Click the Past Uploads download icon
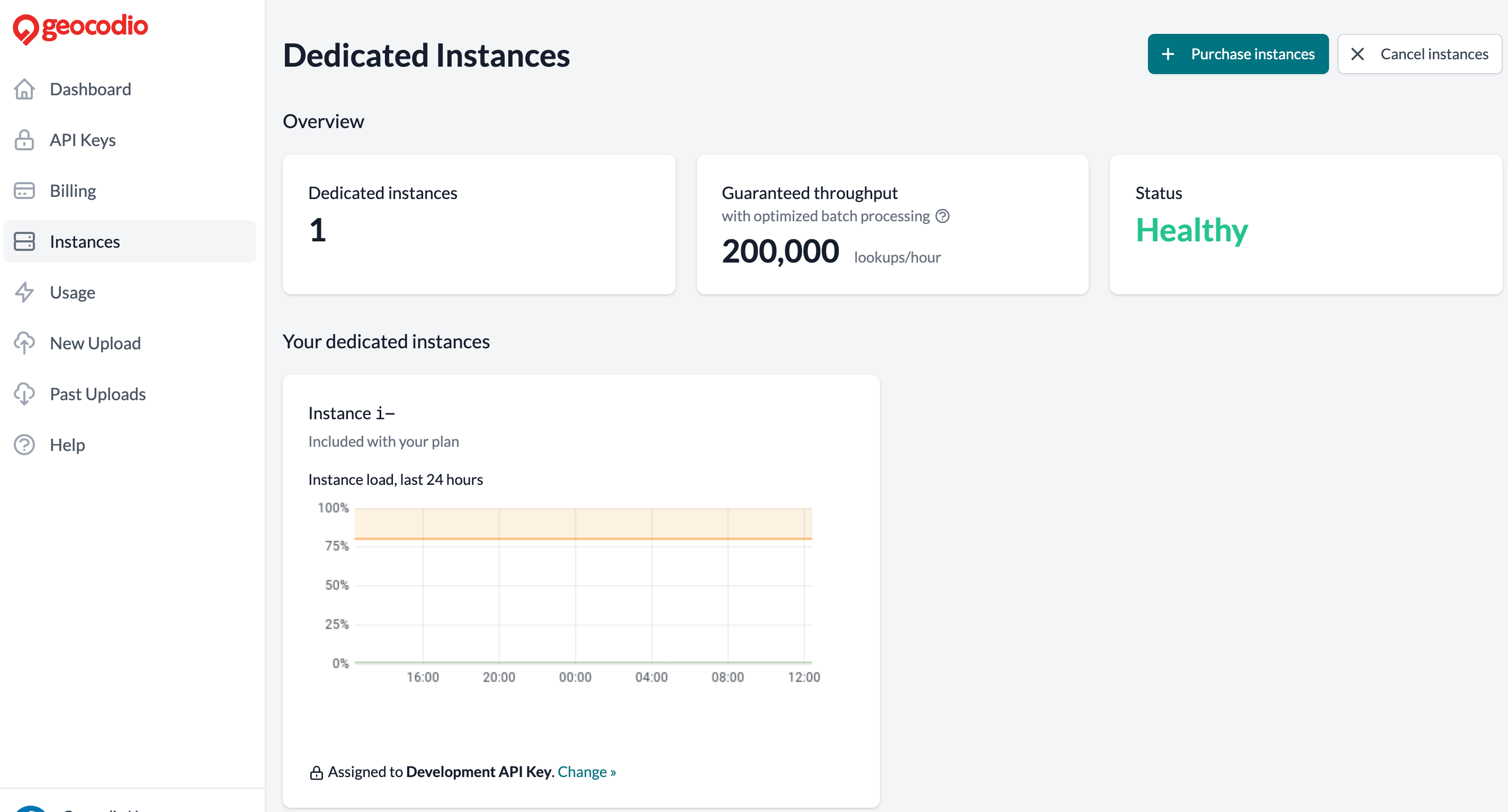Image resolution: width=1508 pixels, height=812 pixels. pos(24,393)
